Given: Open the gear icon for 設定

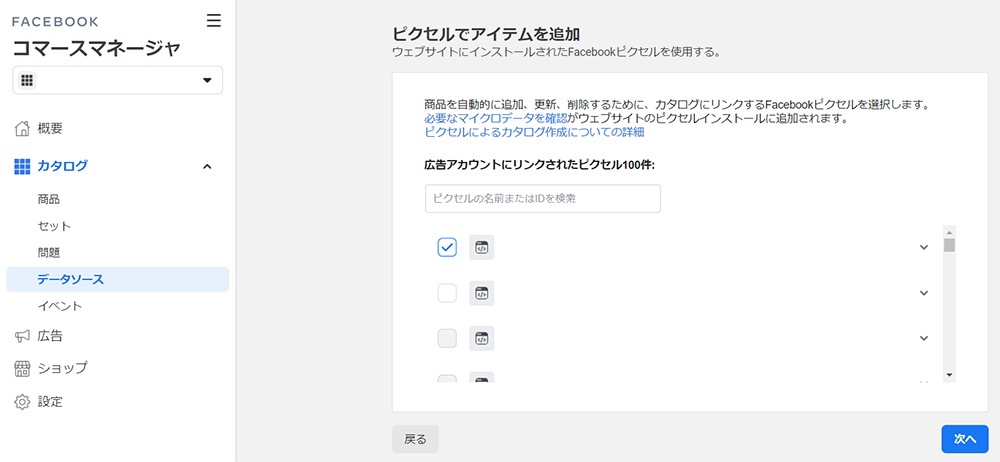Looking at the screenshot, I should click(x=22, y=402).
